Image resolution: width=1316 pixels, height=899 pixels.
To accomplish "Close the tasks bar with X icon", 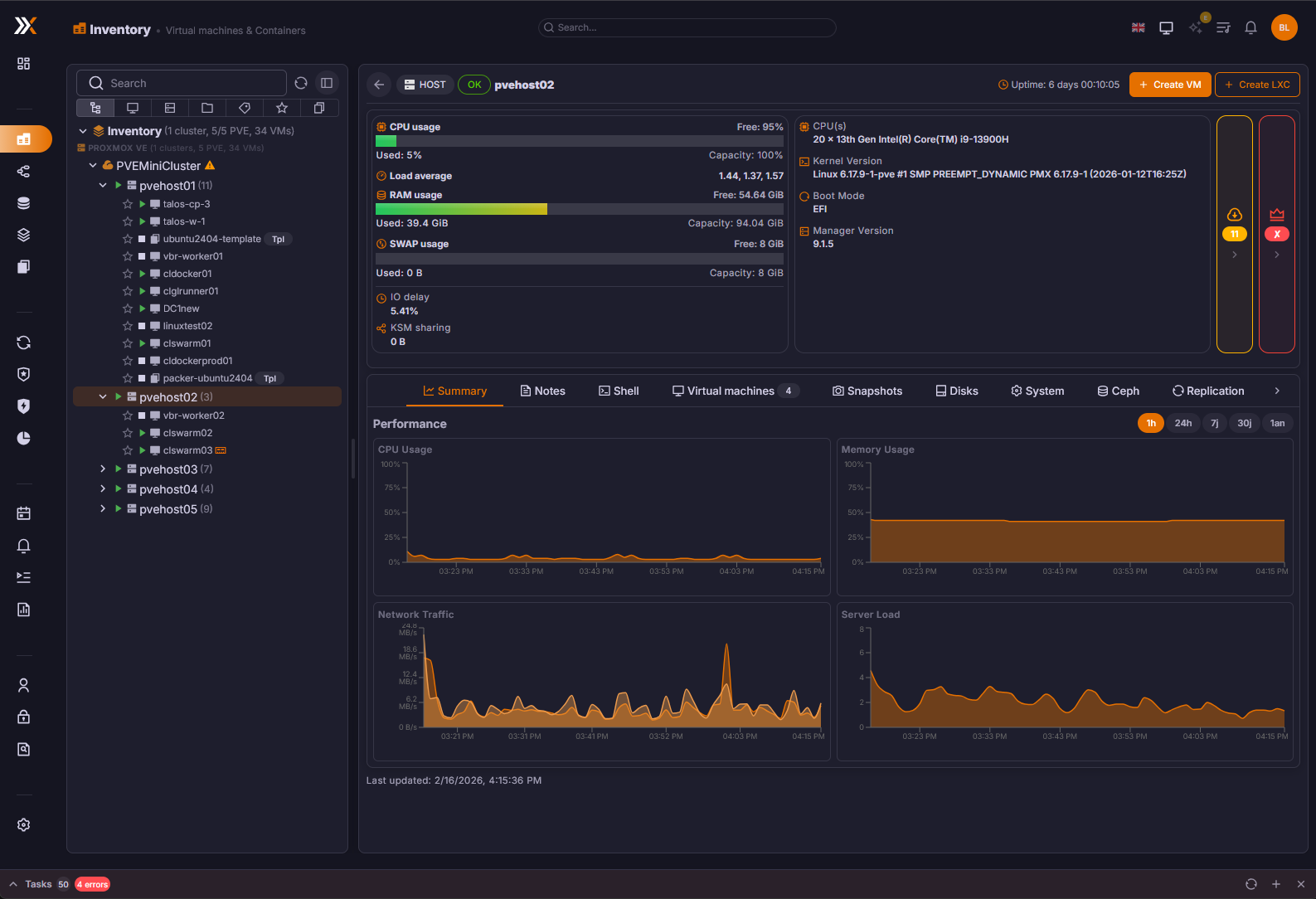I will pos(1301,884).
